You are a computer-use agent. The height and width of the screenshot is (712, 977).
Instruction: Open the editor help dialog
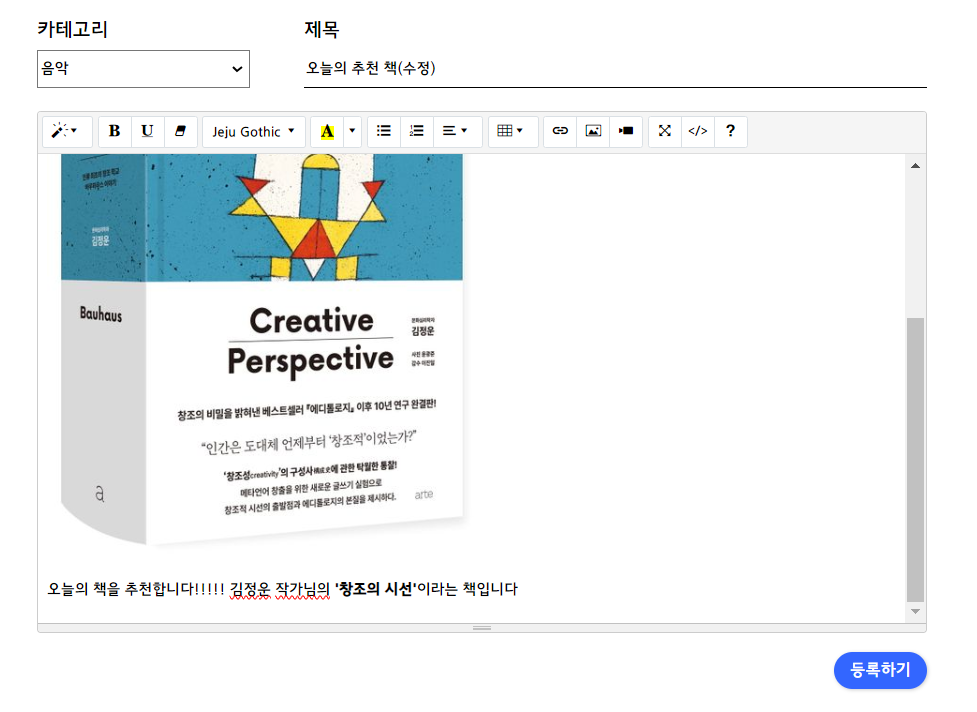click(x=731, y=131)
